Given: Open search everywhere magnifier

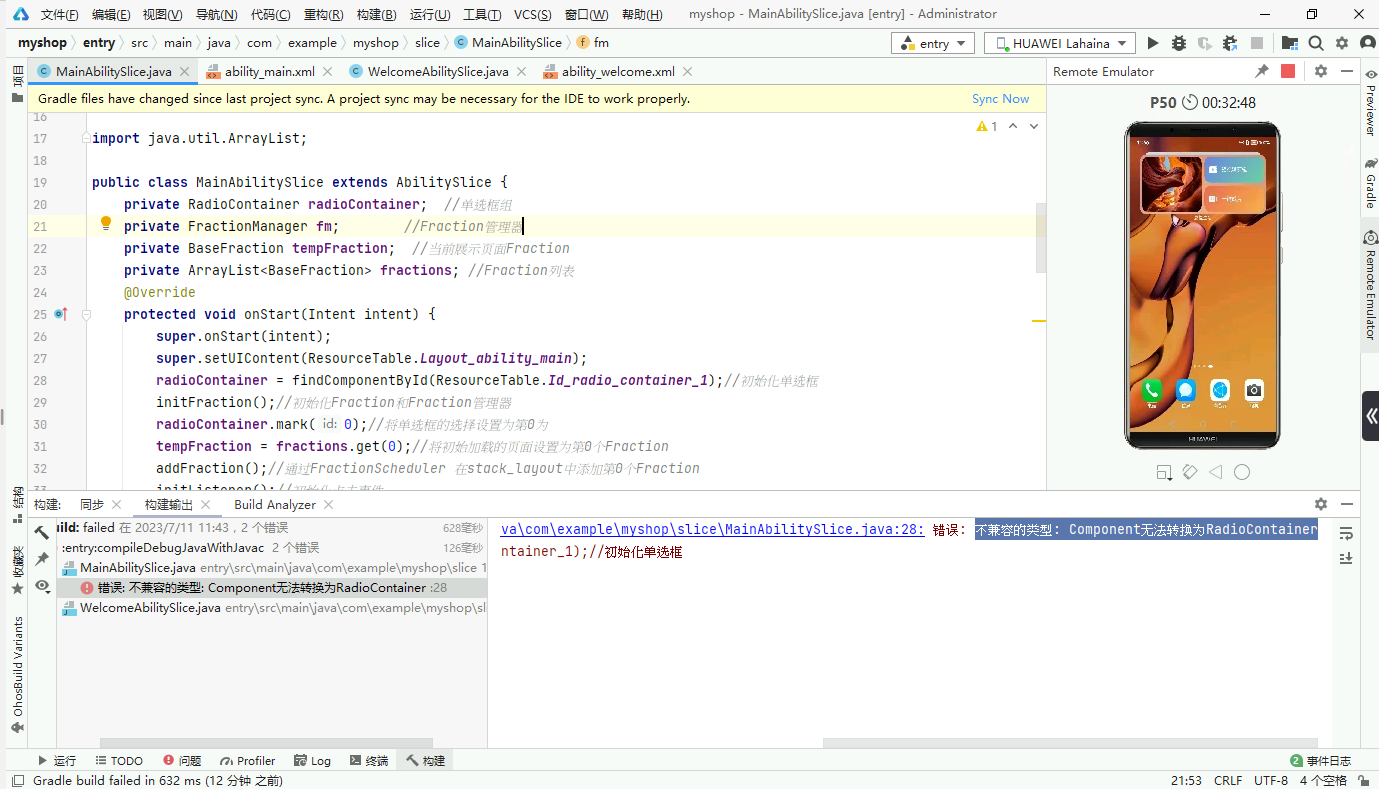Looking at the screenshot, I should tap(1316, 43).
